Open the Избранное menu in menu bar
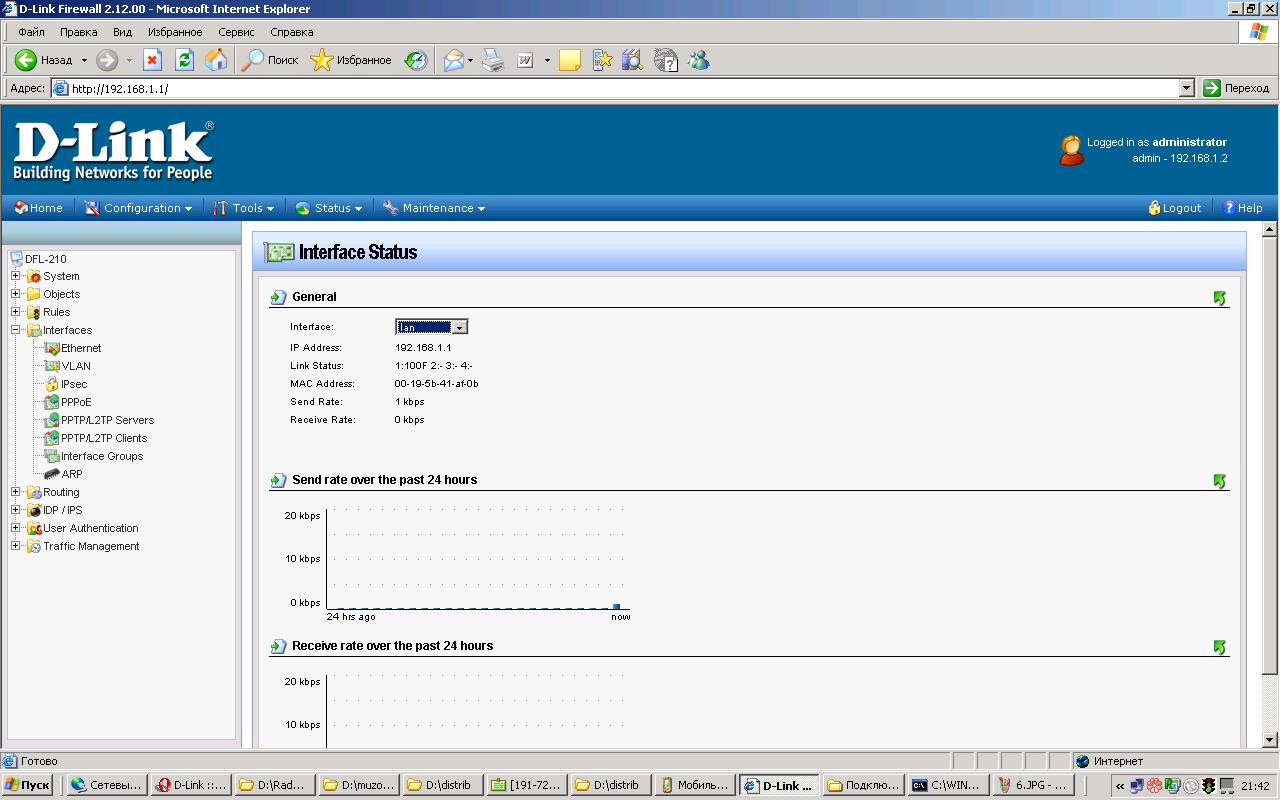This screenshot has height=800, width=1280. [x=175, y=32]
